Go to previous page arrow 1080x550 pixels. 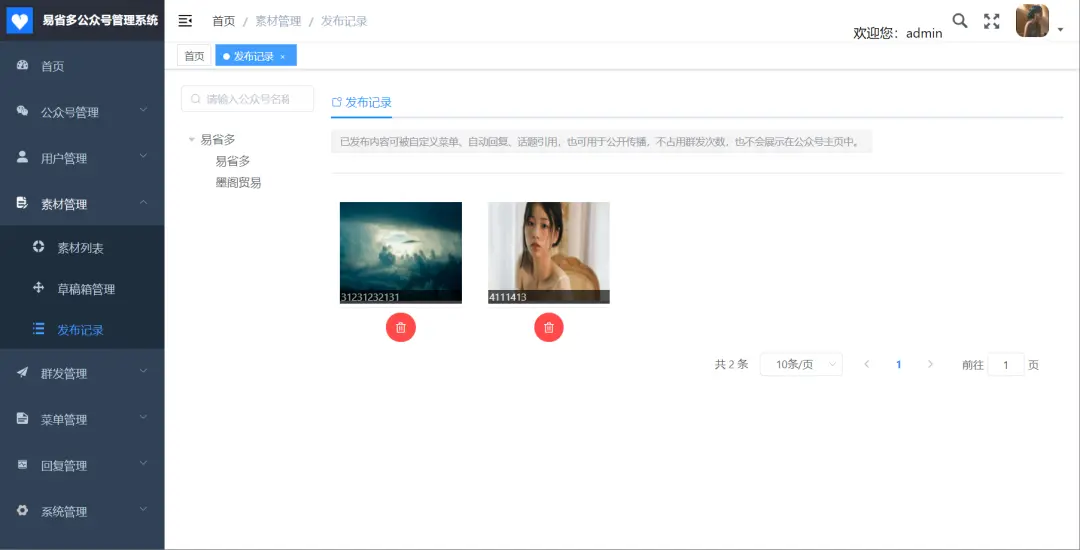(866, 364)
